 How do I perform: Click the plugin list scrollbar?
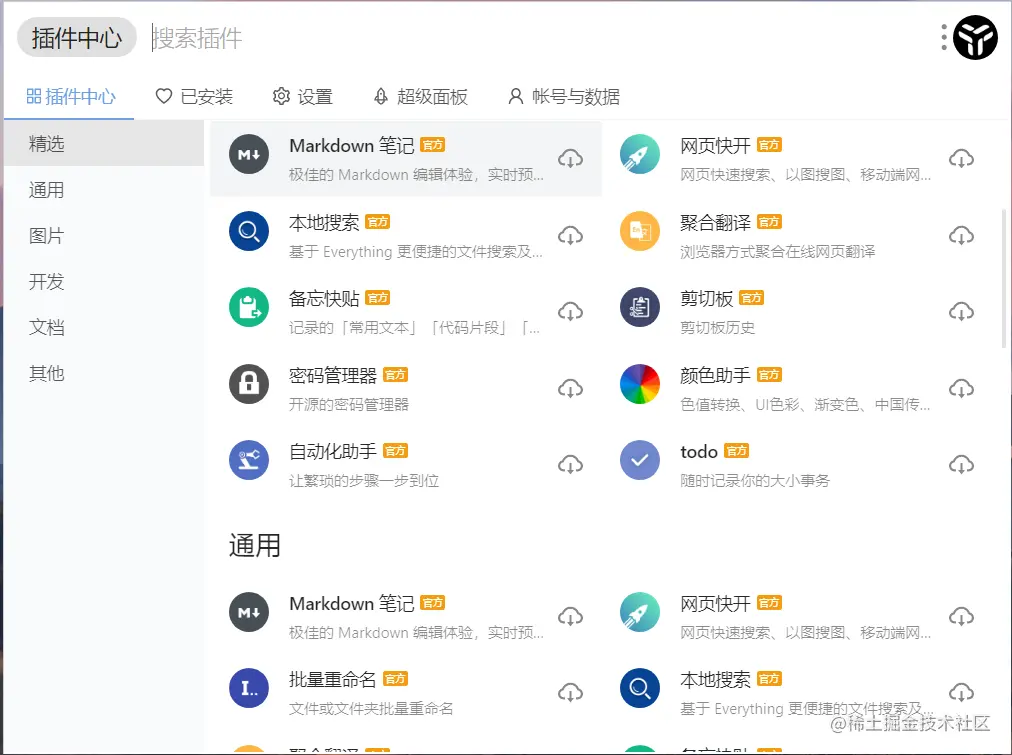(x=1004, y=277)
